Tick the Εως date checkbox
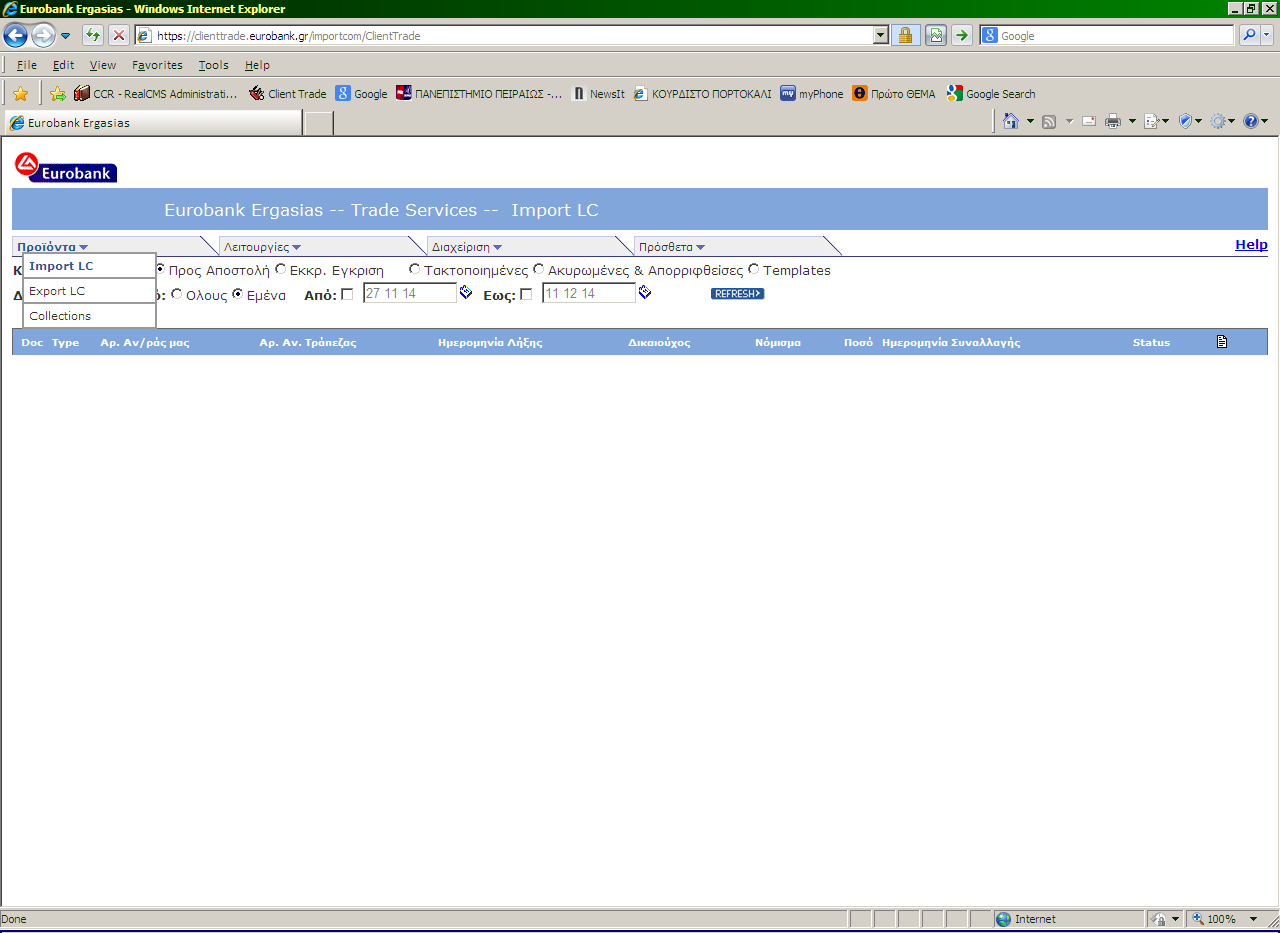Image resolution: width=1280 pixels, height=933 pixels. tap(526, 294)
